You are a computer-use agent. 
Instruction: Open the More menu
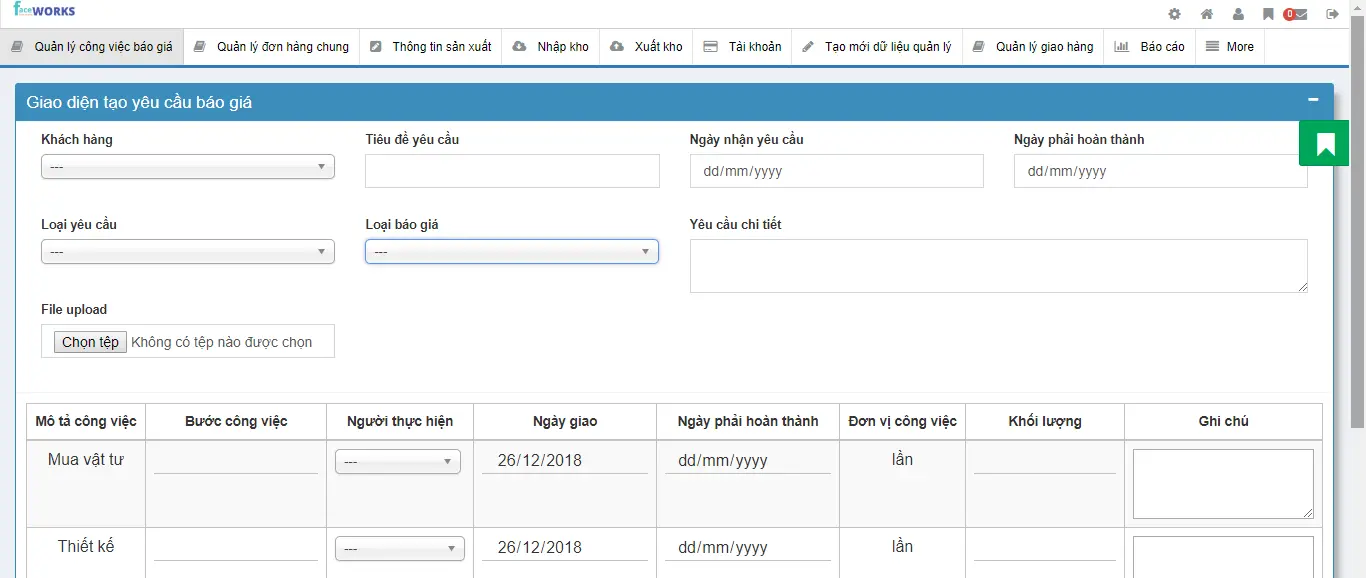pyautogui.click(x=1230, y=47)
